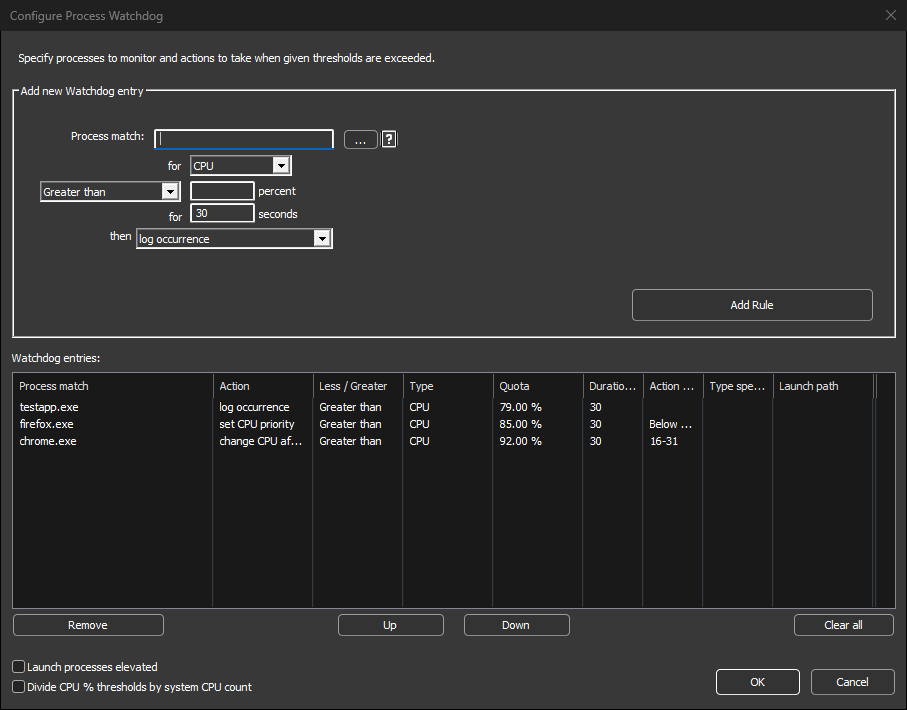Open the CPU metric type dropdown

click(x=241, y=165)
